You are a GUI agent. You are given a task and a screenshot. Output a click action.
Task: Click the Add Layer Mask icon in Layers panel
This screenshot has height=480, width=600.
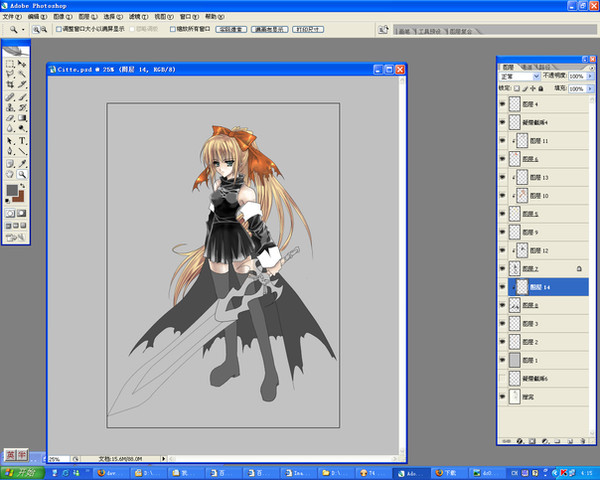532,441
